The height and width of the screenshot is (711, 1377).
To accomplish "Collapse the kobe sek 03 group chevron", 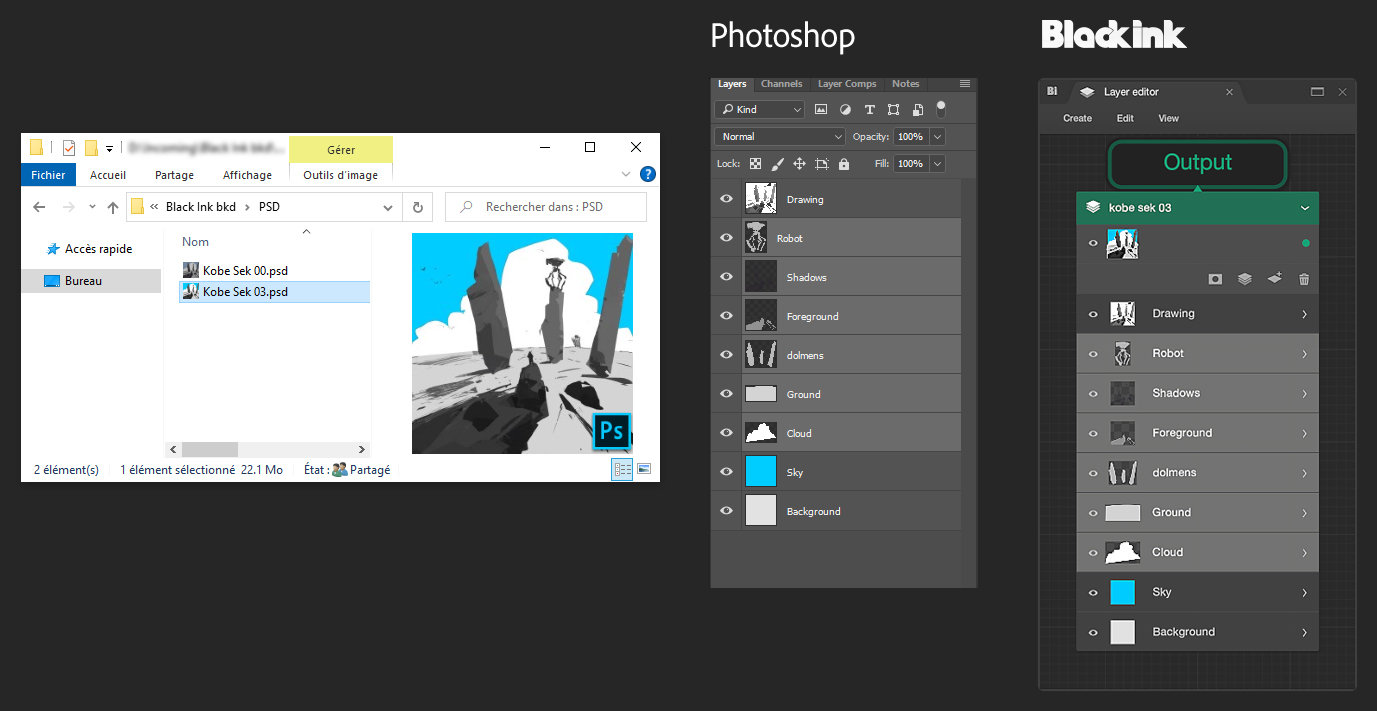I will (x=1304, y=208).
